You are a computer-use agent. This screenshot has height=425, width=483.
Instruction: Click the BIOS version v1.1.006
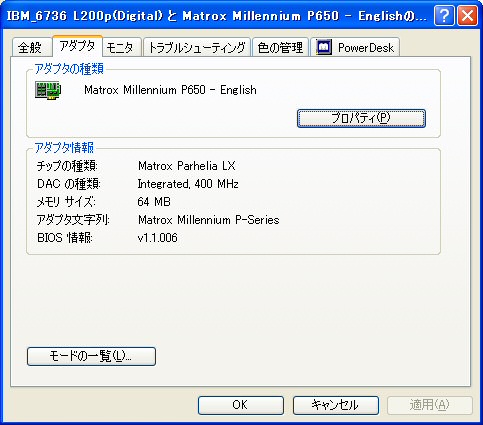(157, 238)
